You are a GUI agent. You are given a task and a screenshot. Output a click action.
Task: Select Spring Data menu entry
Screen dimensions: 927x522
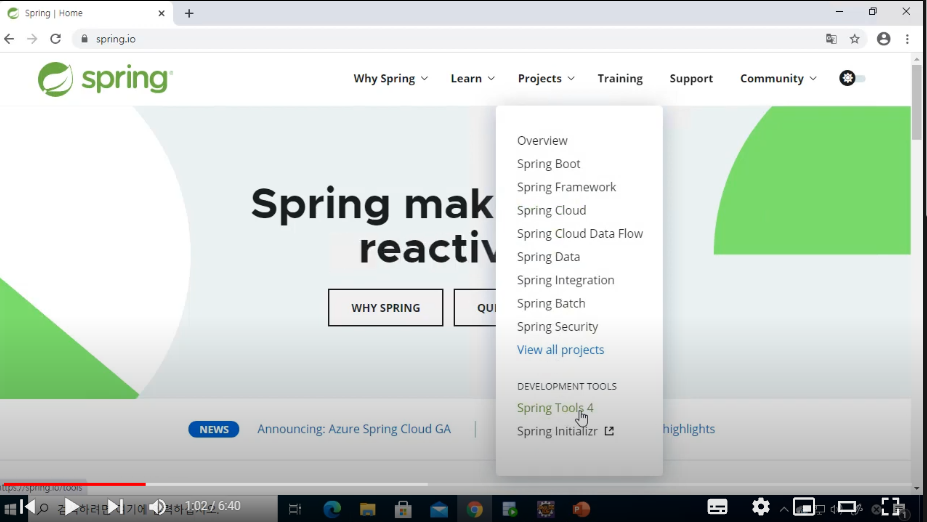[x=549, y=257]
